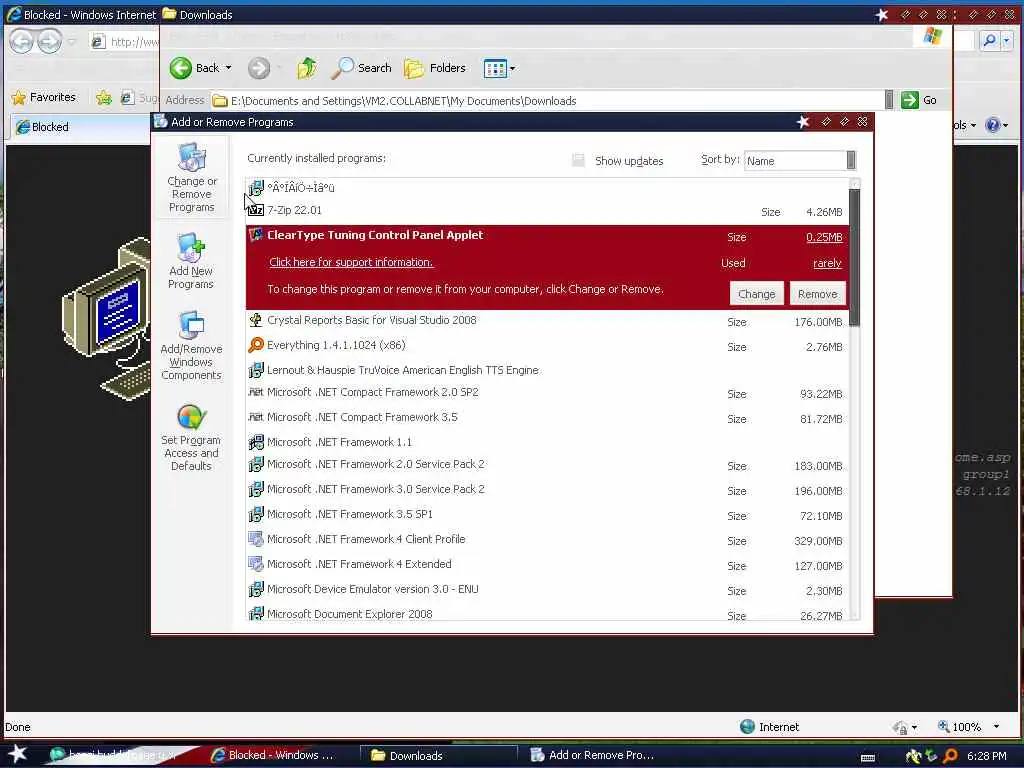The height and width of the screenshot is (768, 1024).
Task: Switch to Downloads taskbar button
Action: [x=440, y=756]
